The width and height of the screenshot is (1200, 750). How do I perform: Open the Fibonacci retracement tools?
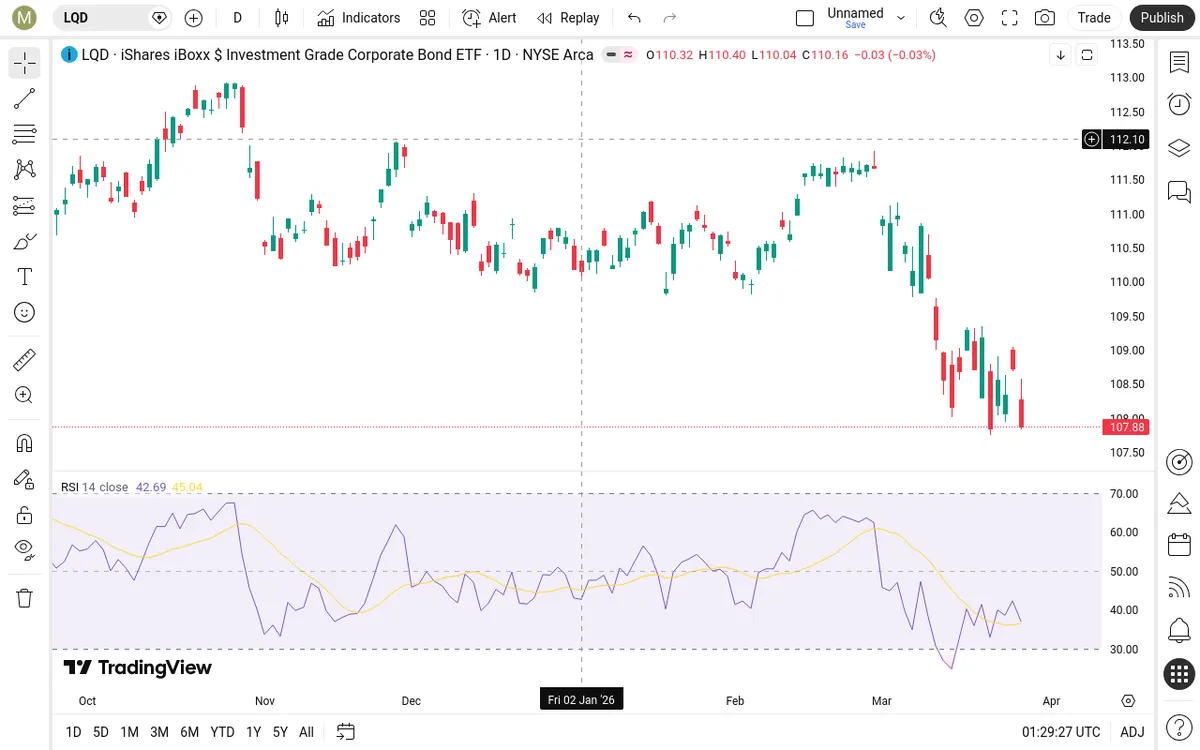point(25,134)
